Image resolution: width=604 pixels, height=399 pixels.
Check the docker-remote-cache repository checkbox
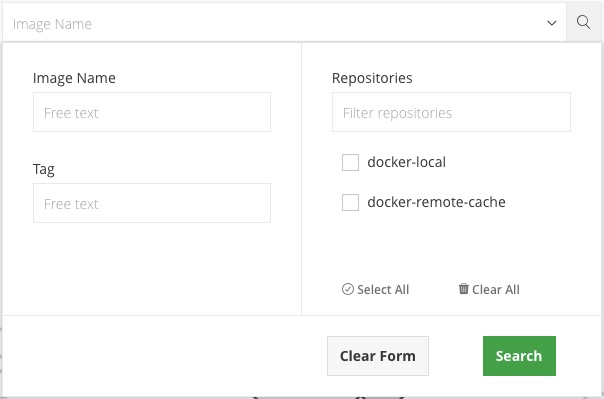tap(350, 203)
